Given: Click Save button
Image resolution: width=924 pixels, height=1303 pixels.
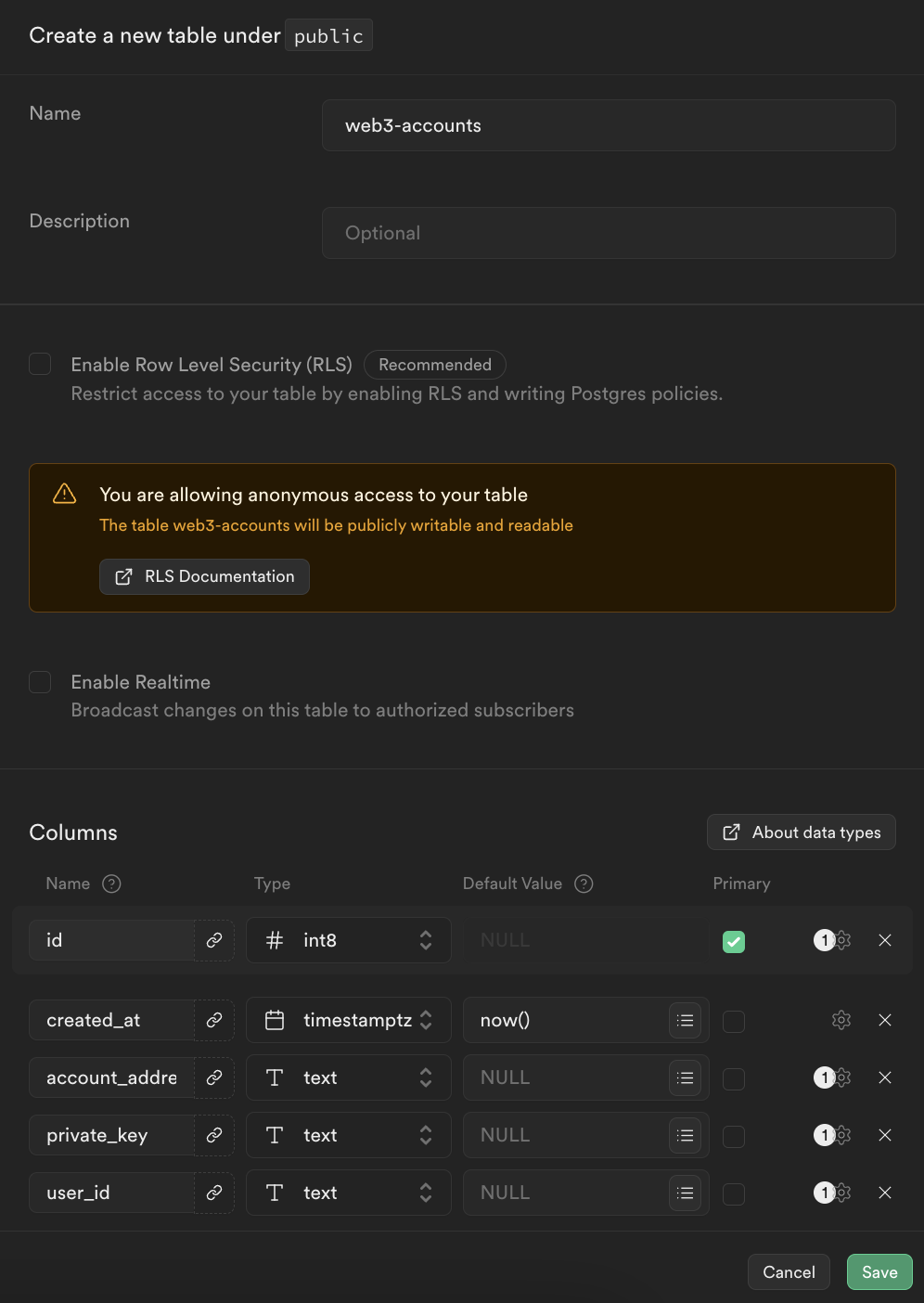Looking at the screenshot, I should pyautogui.click(x=879, y=1272).
